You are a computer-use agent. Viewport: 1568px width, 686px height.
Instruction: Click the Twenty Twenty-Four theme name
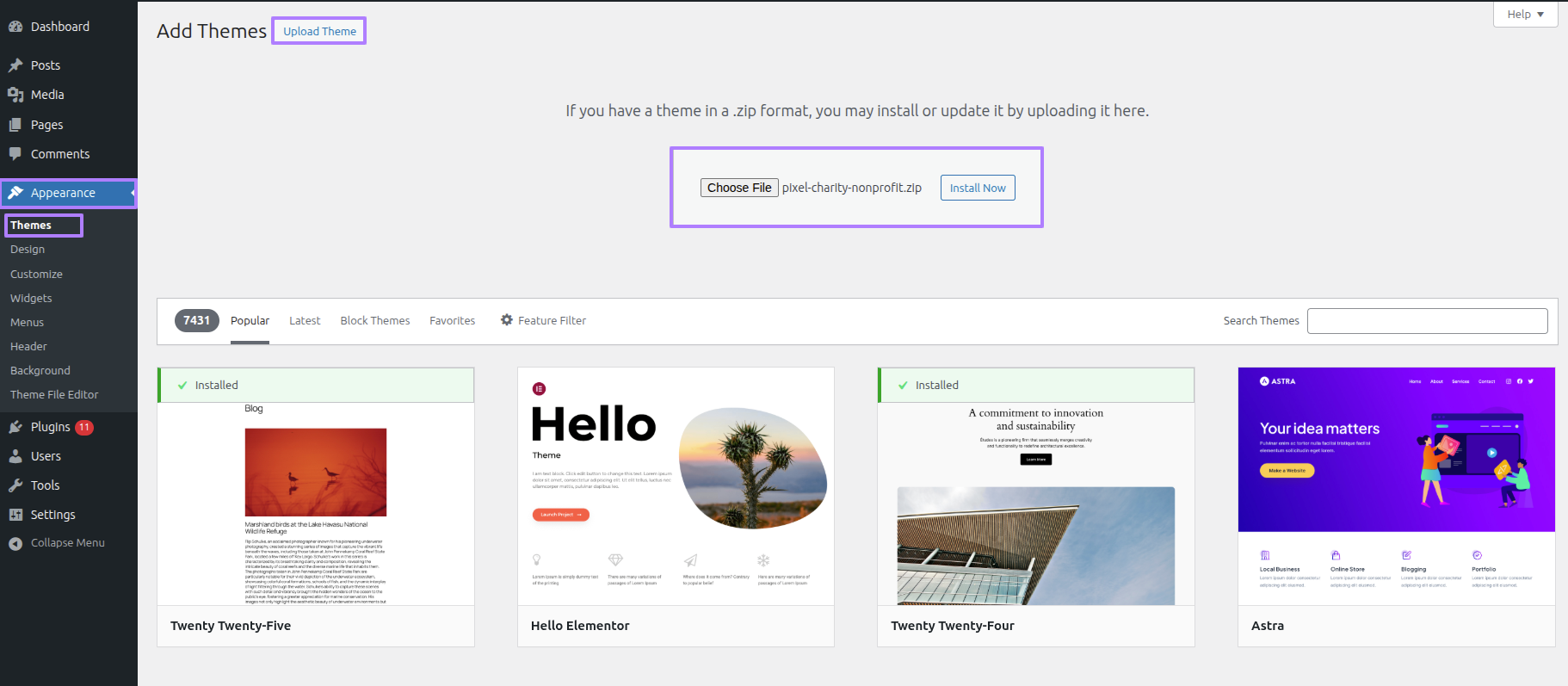point(953,626)
